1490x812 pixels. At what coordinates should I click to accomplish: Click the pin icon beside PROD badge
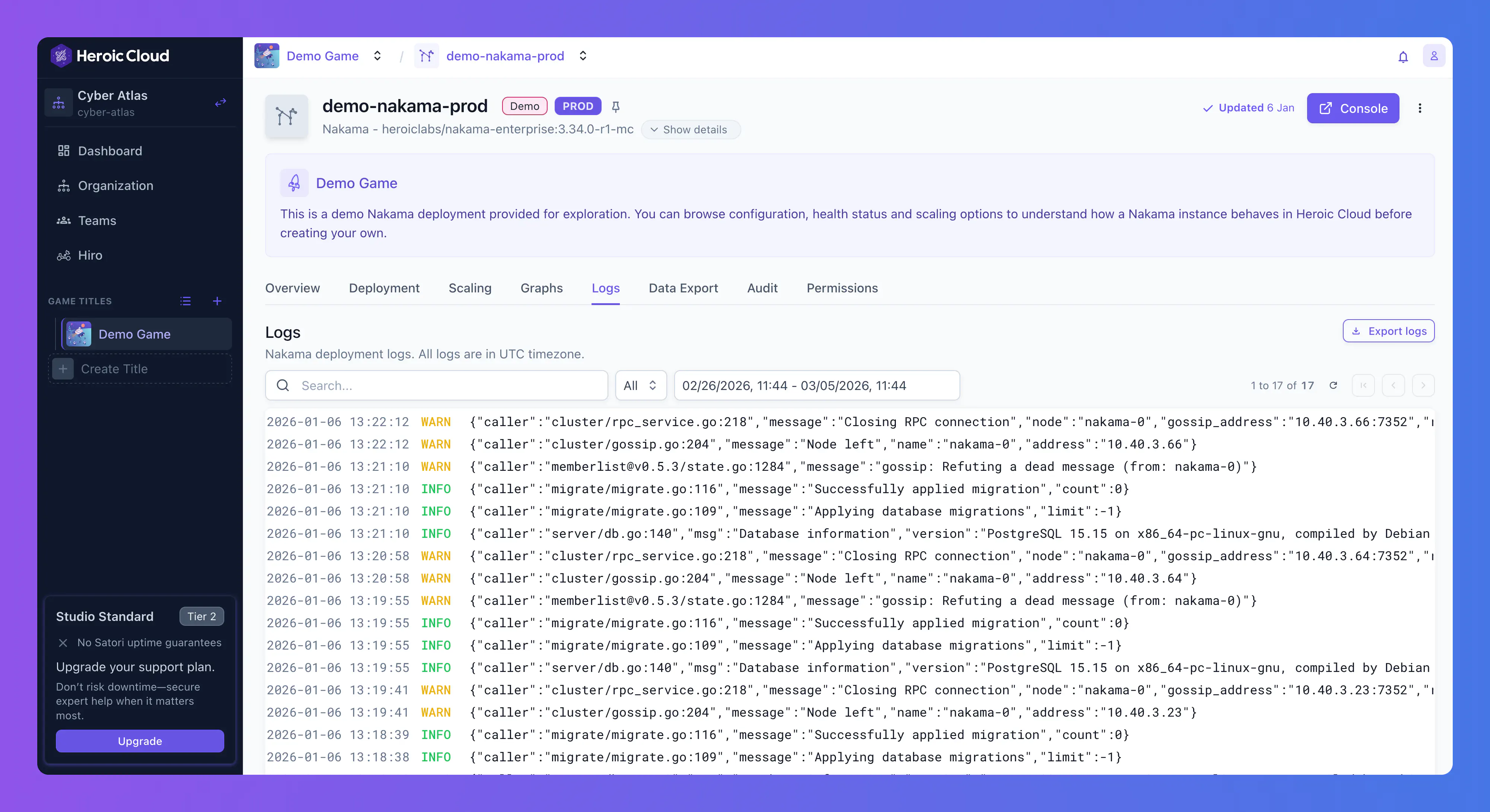(615, 107)
